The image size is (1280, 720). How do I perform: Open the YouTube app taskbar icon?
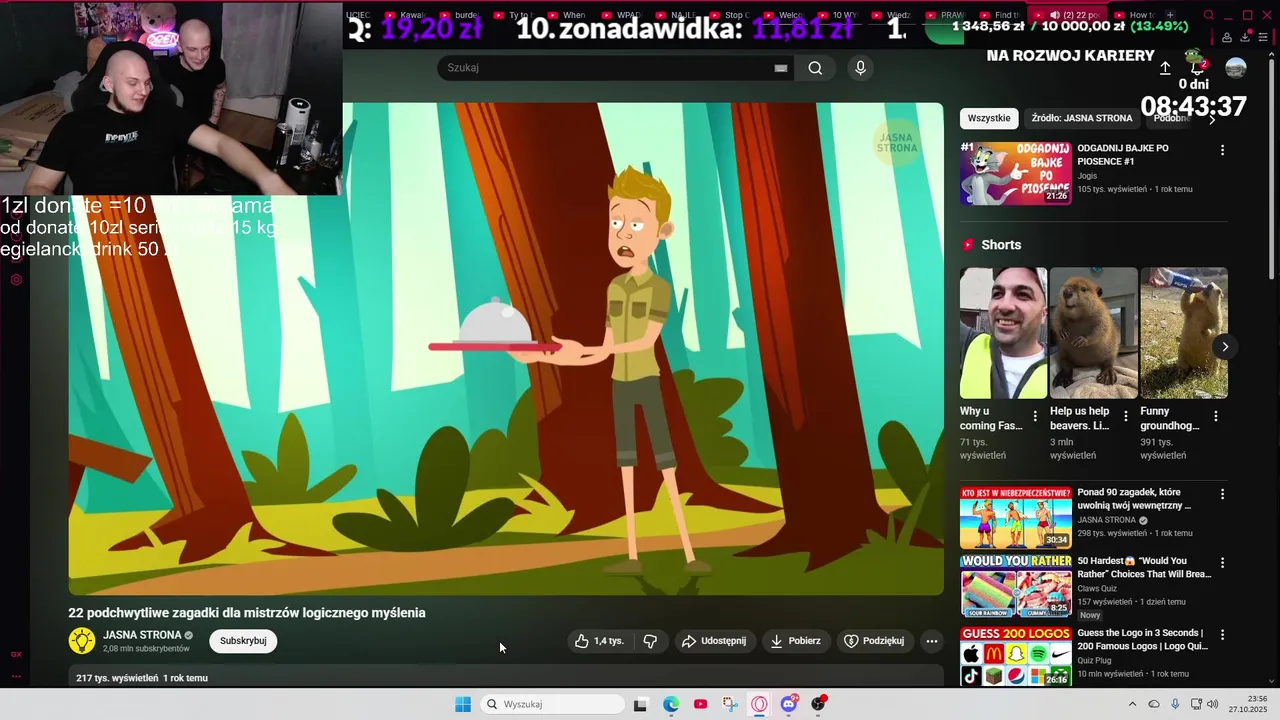pos(700,704)
